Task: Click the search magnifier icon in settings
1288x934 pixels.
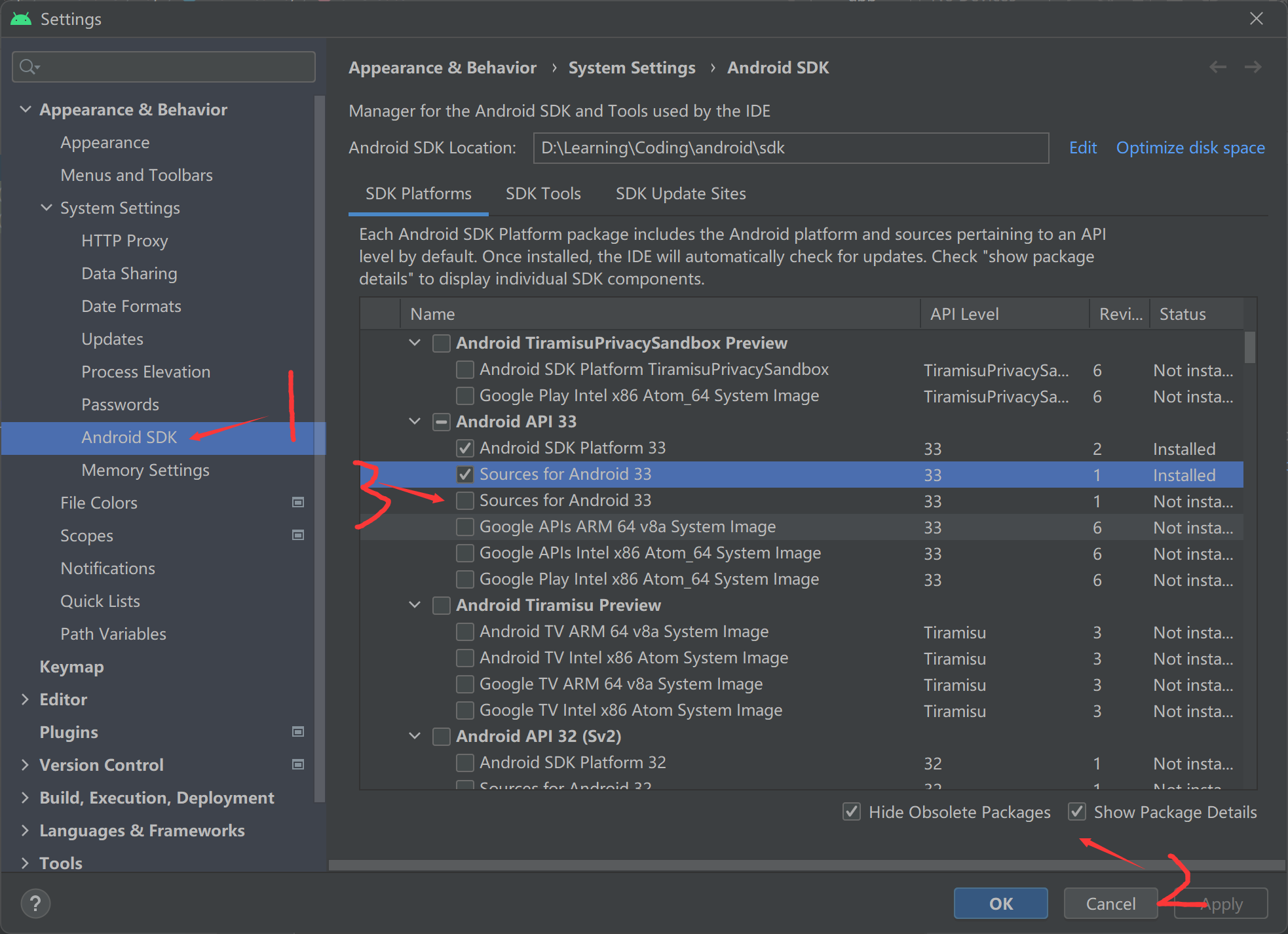Action: pos(29,67)
